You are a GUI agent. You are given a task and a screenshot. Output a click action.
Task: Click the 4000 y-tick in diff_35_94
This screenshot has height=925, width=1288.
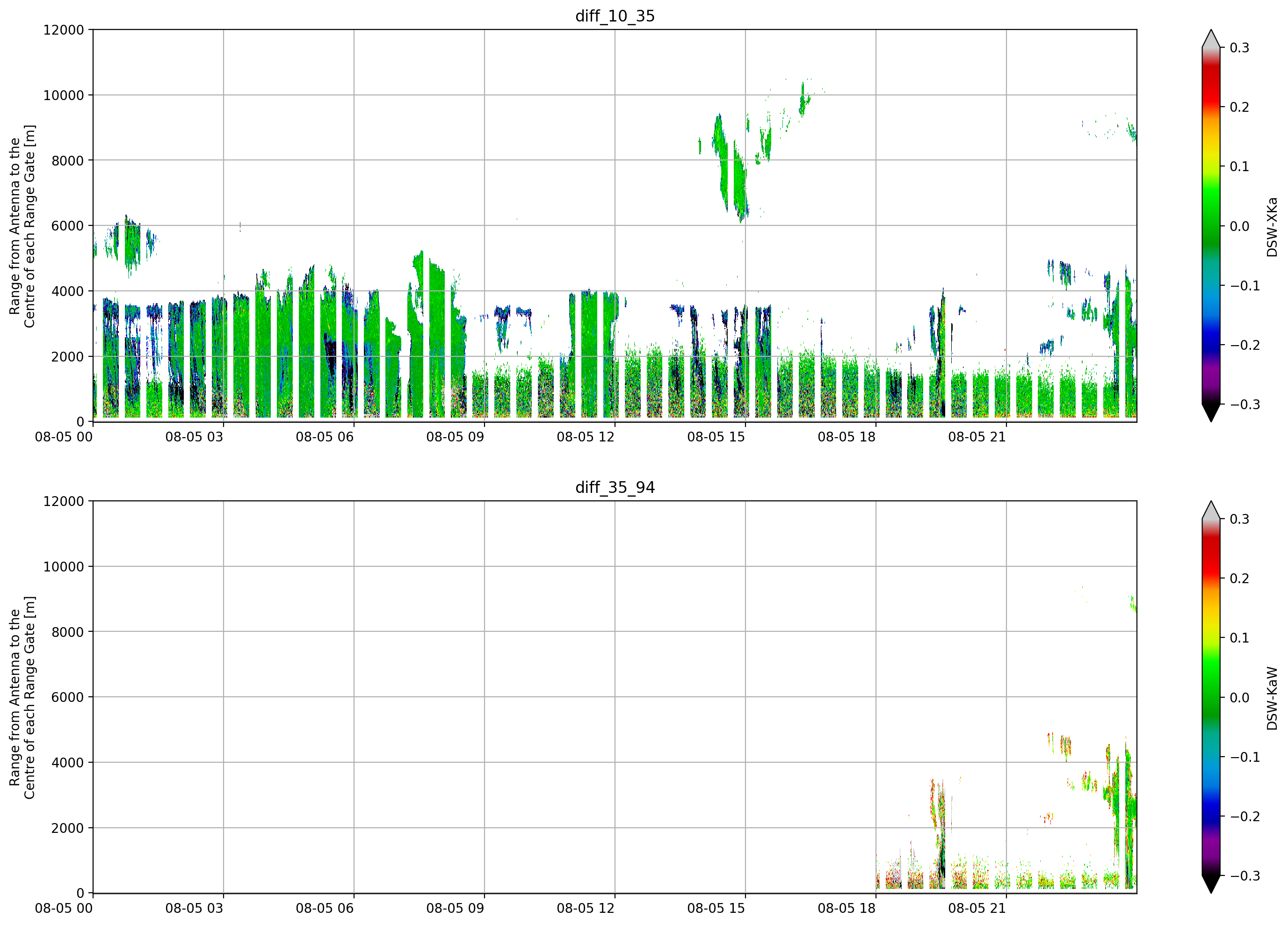67,762
